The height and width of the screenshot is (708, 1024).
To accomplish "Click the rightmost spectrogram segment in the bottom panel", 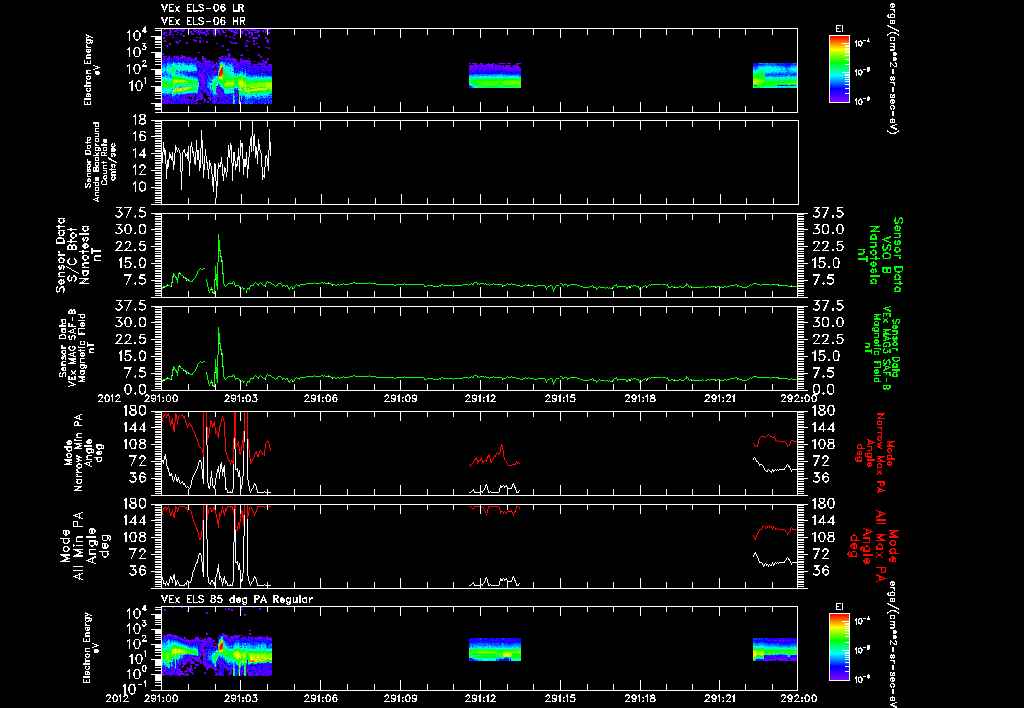I will click(x=775, y=649).
